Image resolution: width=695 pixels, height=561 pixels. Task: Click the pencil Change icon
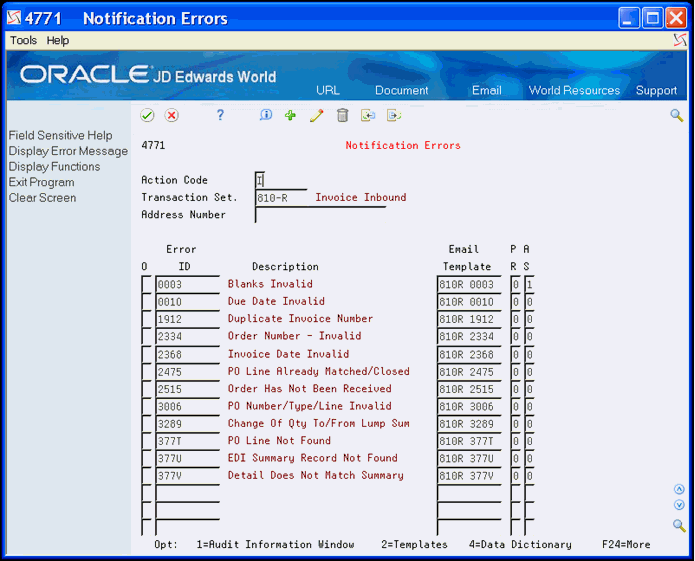[316, 116]
